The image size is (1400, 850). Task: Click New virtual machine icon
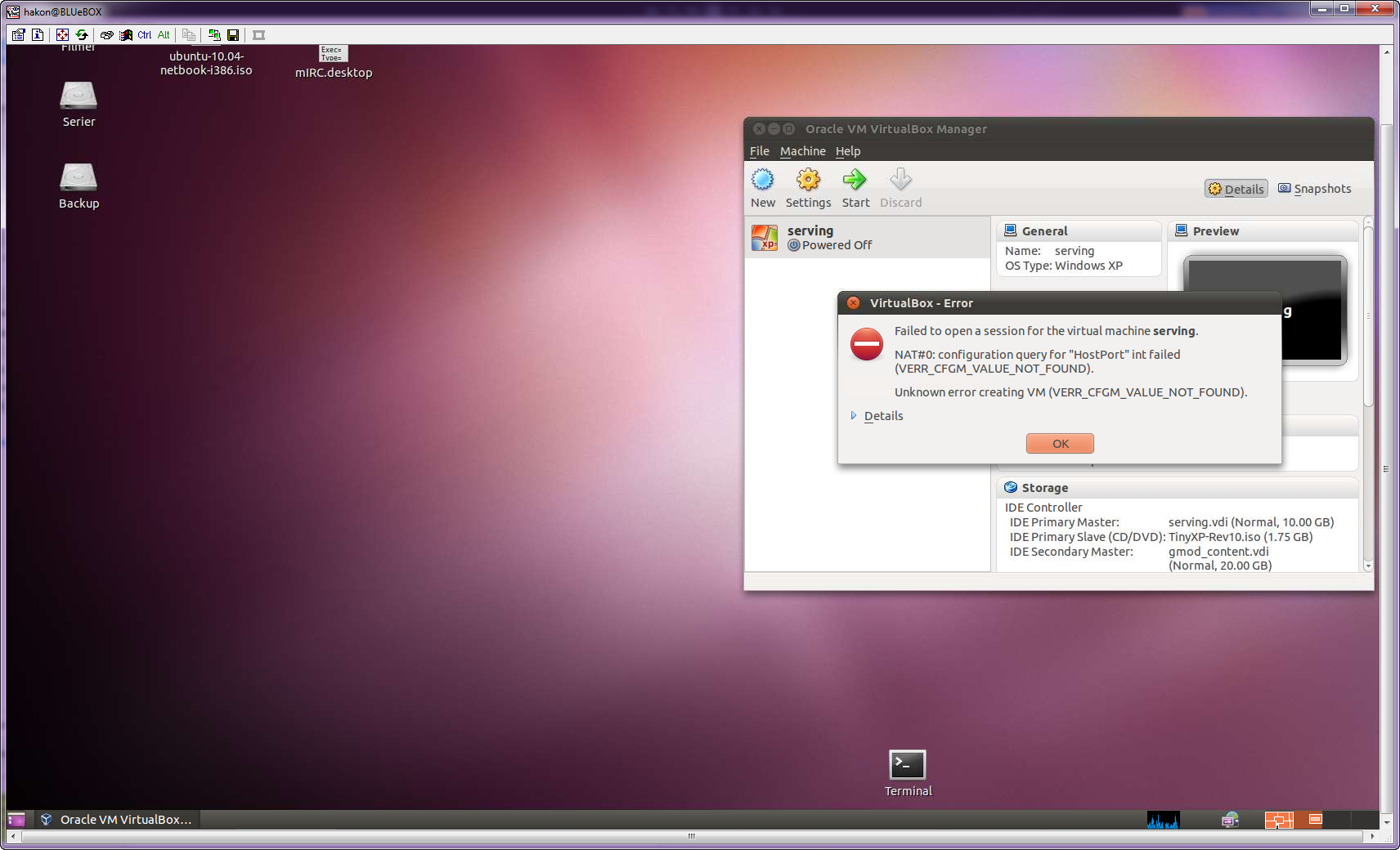pyautogui.click(x=763, y=188)
